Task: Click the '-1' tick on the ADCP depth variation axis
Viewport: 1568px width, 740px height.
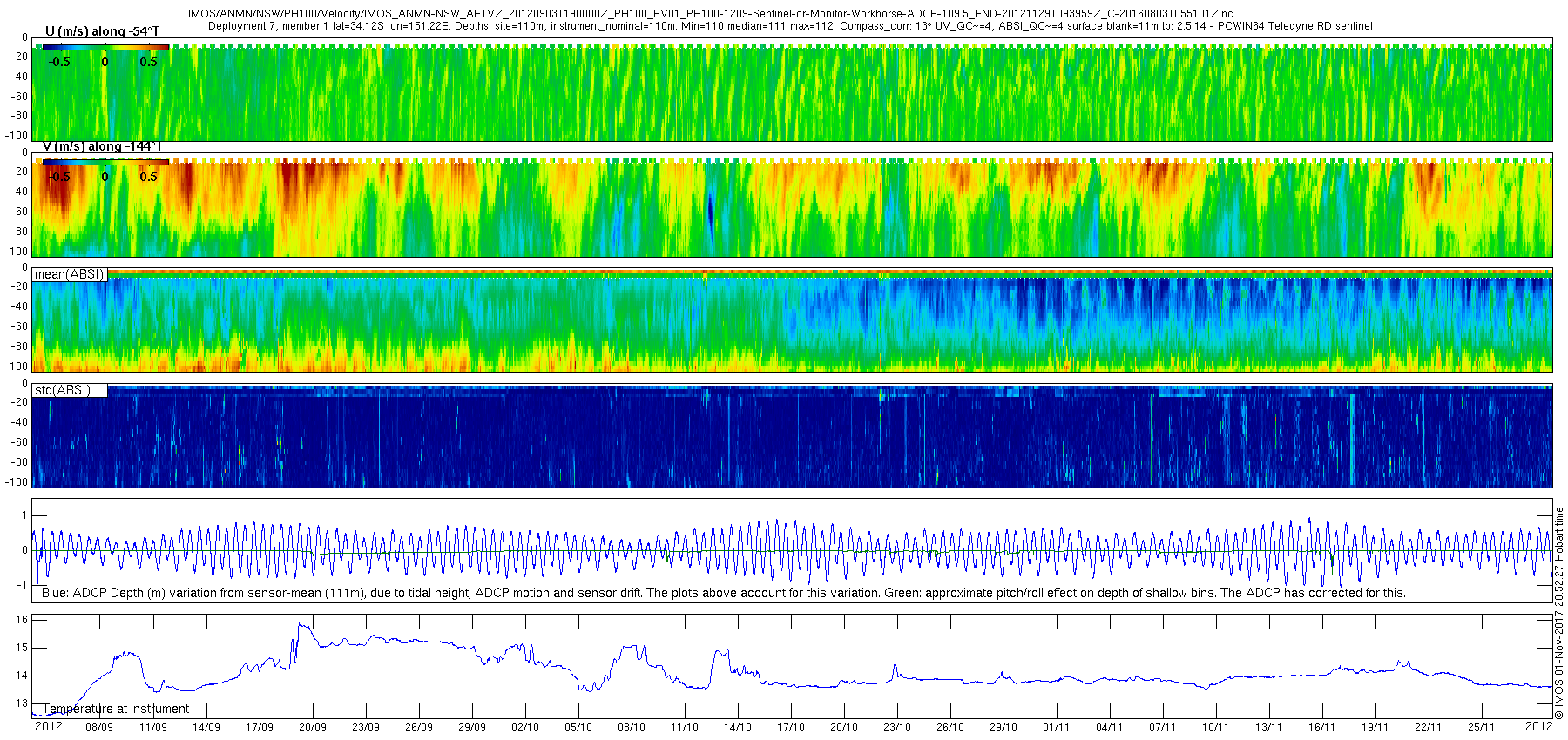Action: click(23, 585)
